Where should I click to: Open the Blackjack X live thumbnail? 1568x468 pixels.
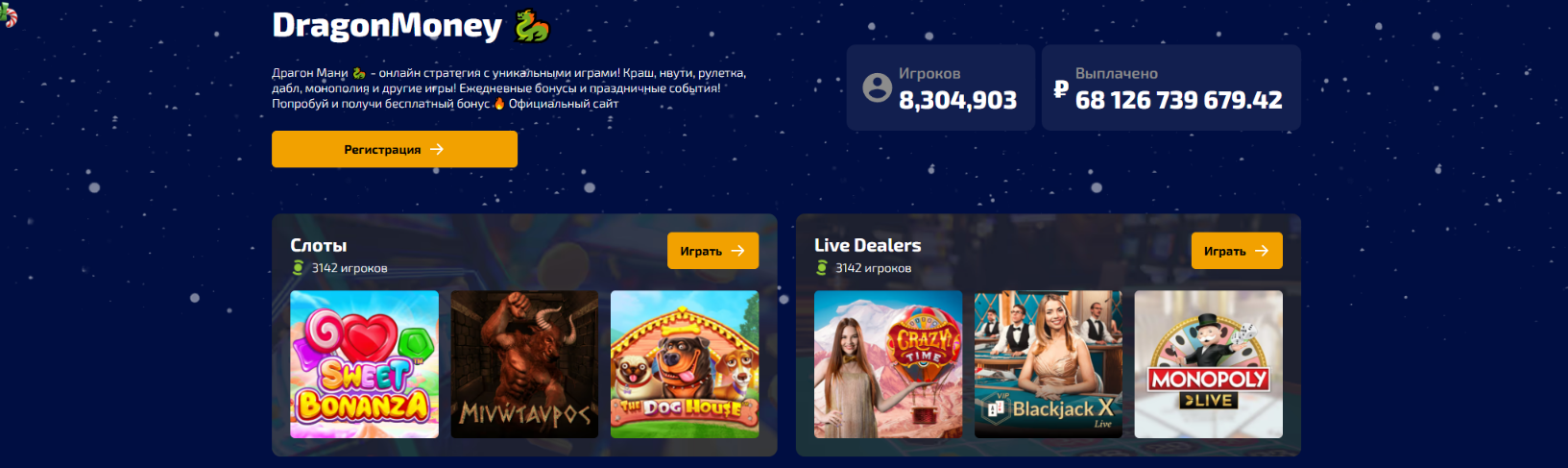point(1049,364)
